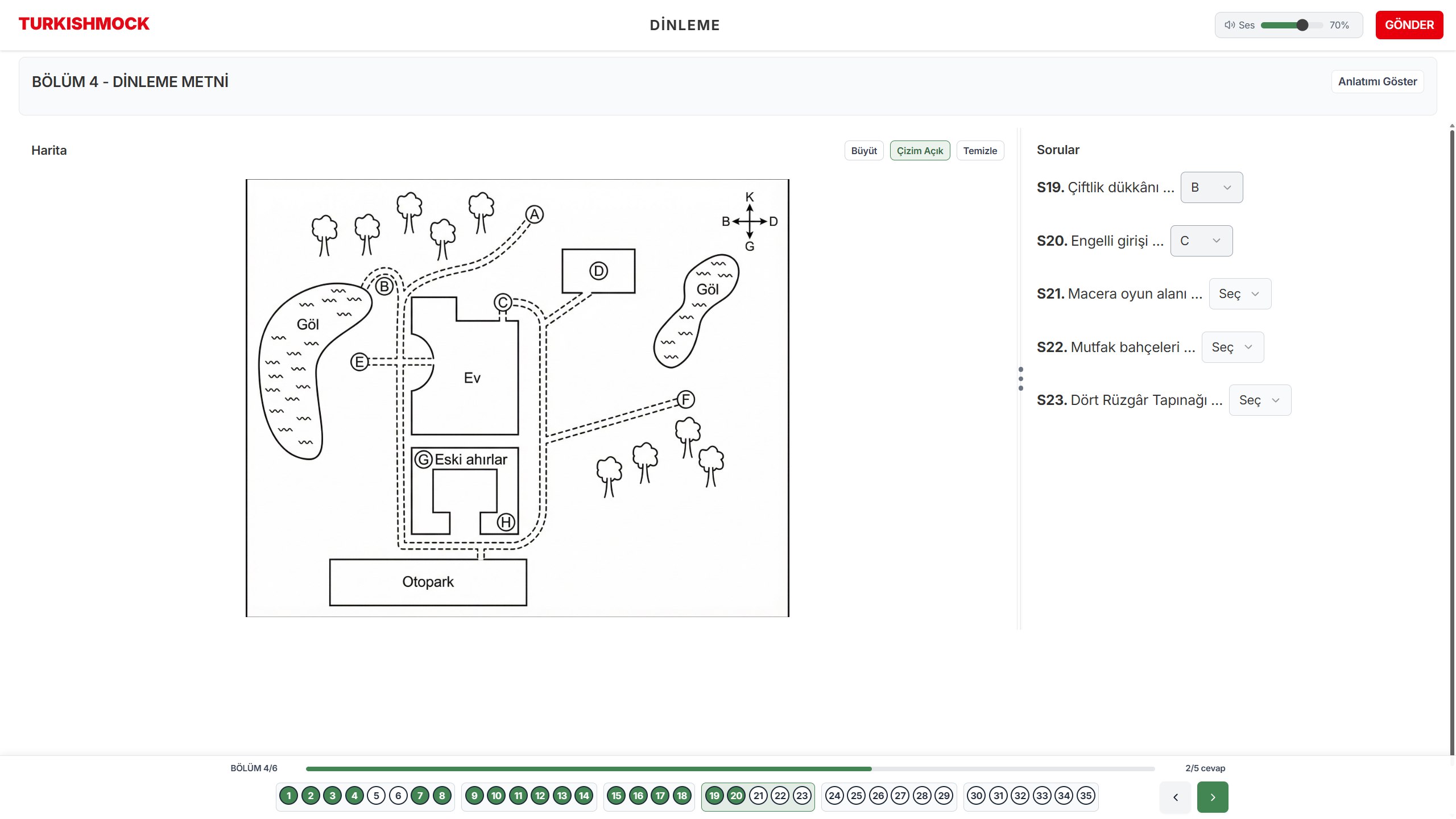Click label H in Eski ahırlar

coord(506,522)
